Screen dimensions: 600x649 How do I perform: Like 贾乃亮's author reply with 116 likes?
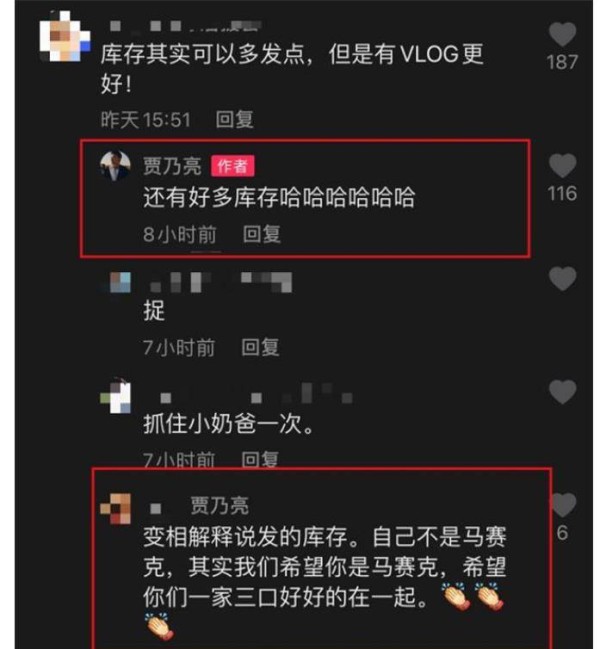click(562, 166)
